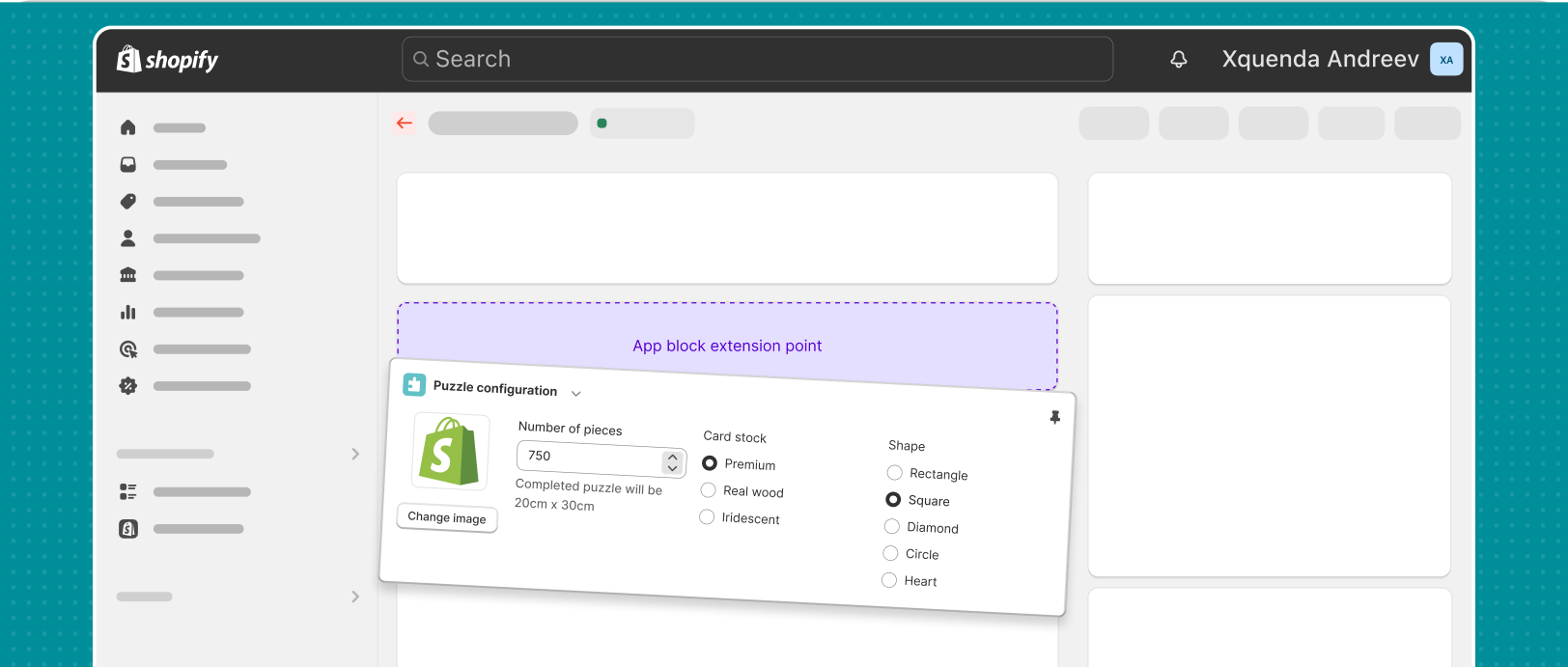The image size is (1568, 667).
Task: Pin the Puzzle configuration block
Action: point(1055,417)
